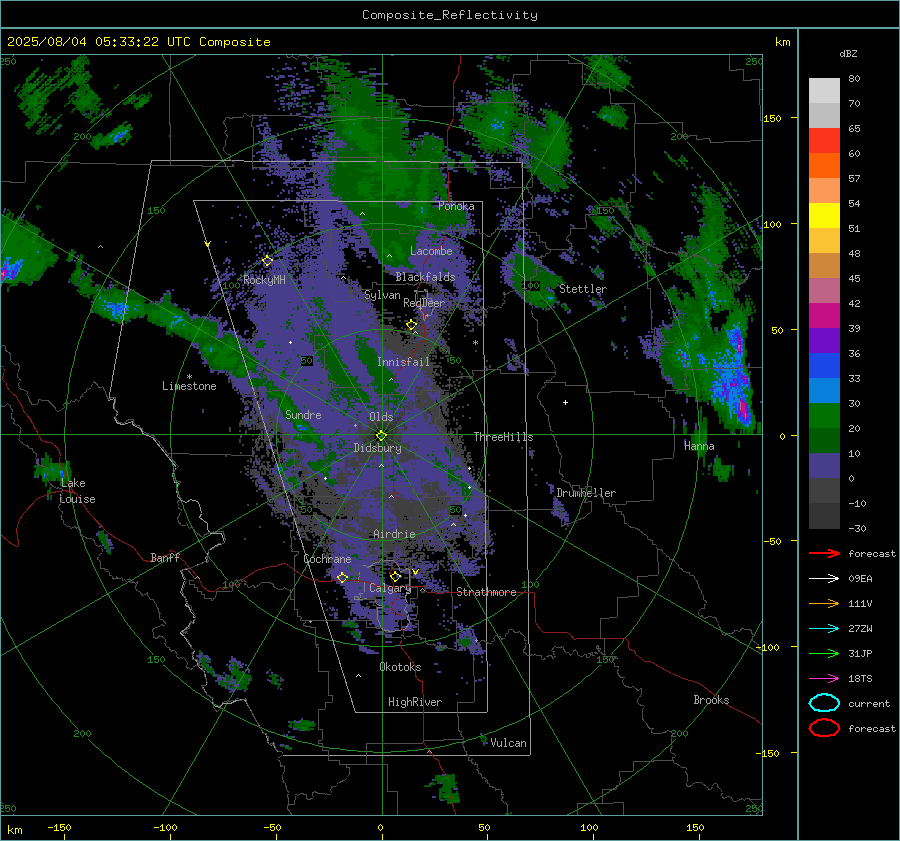Click the Stettler city label

pos(583,289)
